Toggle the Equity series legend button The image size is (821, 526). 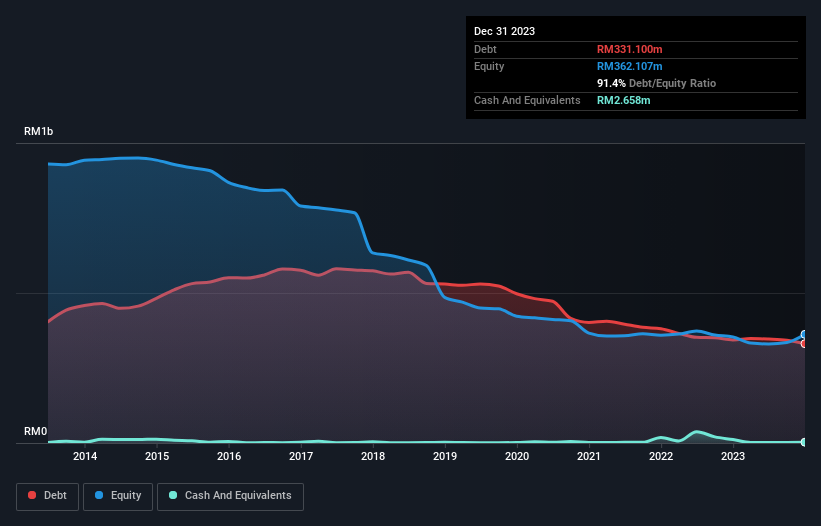tap(118, 496)
